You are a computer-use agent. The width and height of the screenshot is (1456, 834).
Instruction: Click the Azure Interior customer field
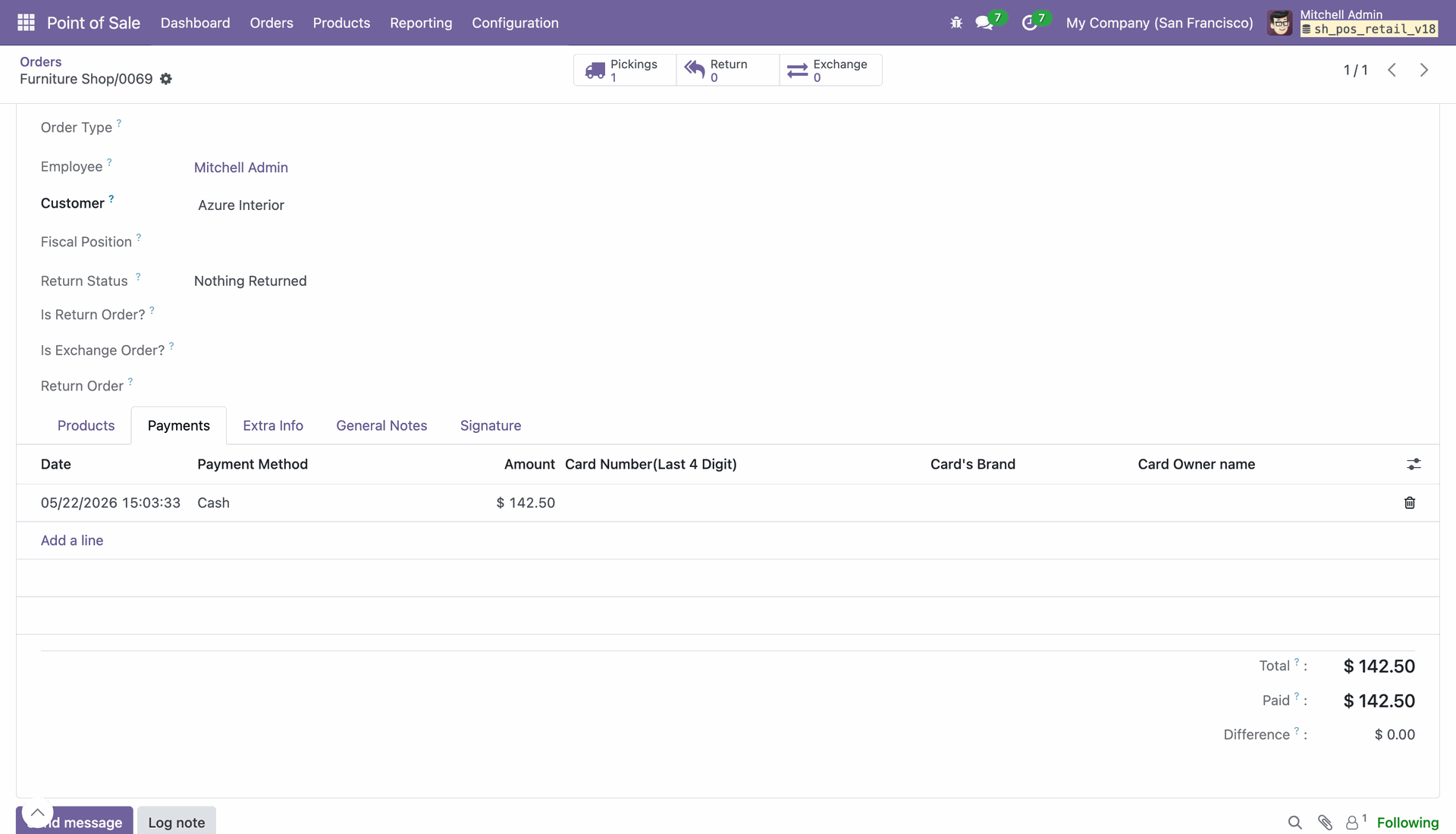coord(241,205)
